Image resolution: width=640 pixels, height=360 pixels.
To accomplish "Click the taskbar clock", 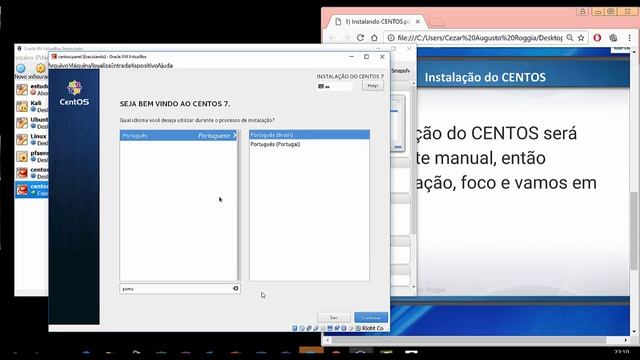I will pyautogui.click(x=621, y=351).
